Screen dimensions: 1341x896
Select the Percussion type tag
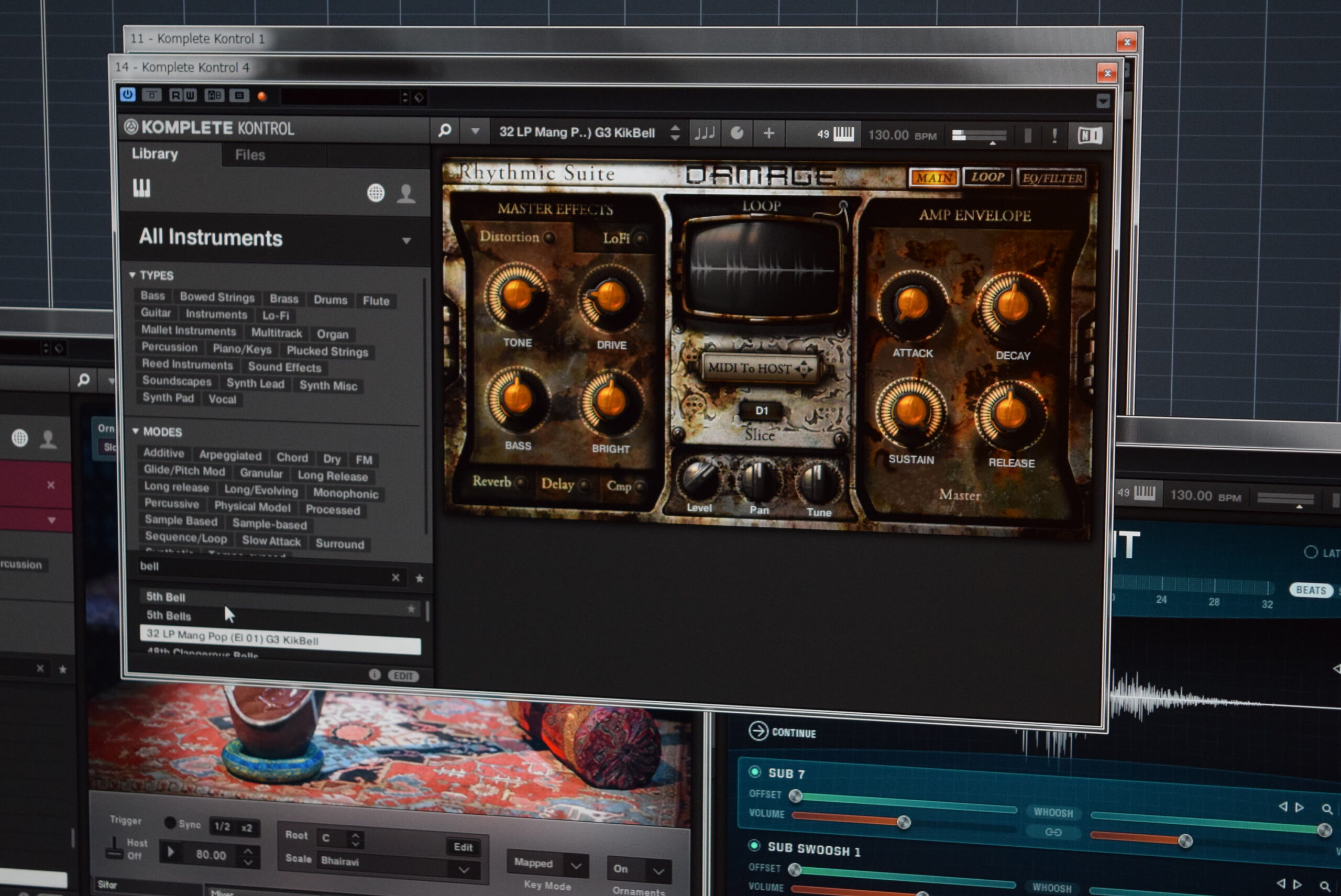pyautogui.click(x=169, y=347)
